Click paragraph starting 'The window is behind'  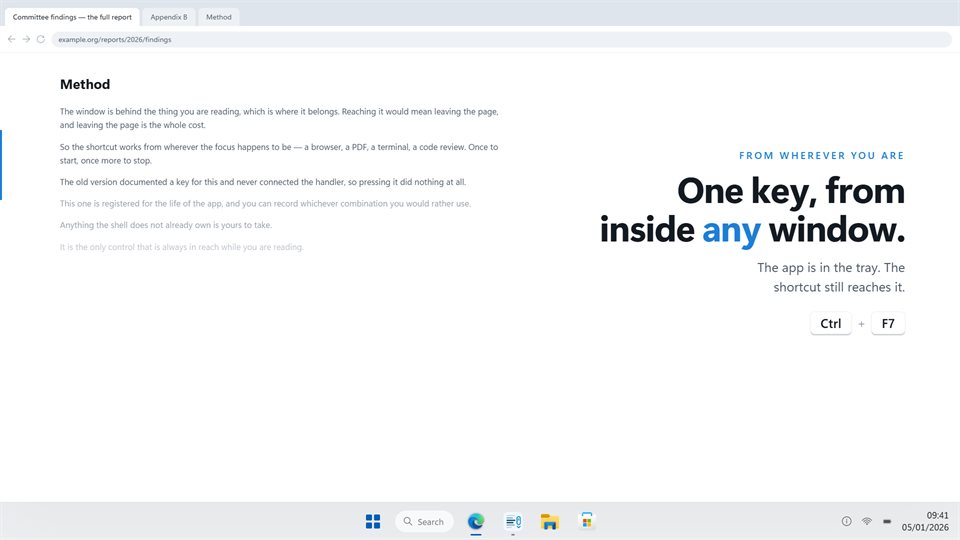[x=279, y=118]
